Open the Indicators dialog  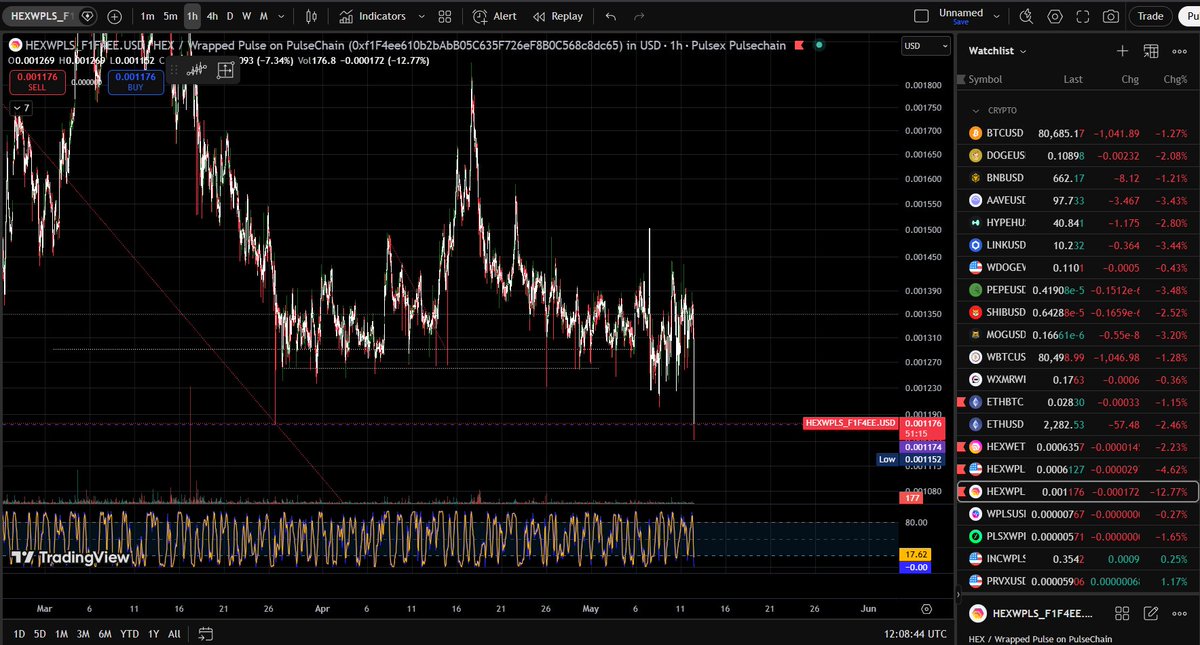(x=372, y=16)
